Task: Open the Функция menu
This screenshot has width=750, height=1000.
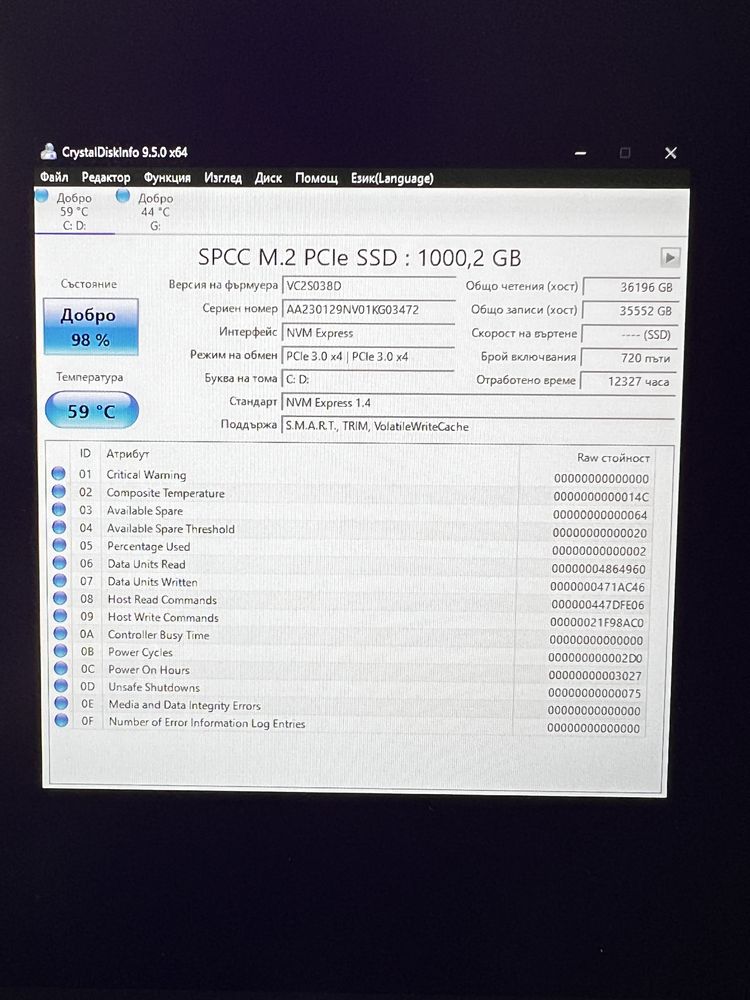Action: click(x=167, y=178)
